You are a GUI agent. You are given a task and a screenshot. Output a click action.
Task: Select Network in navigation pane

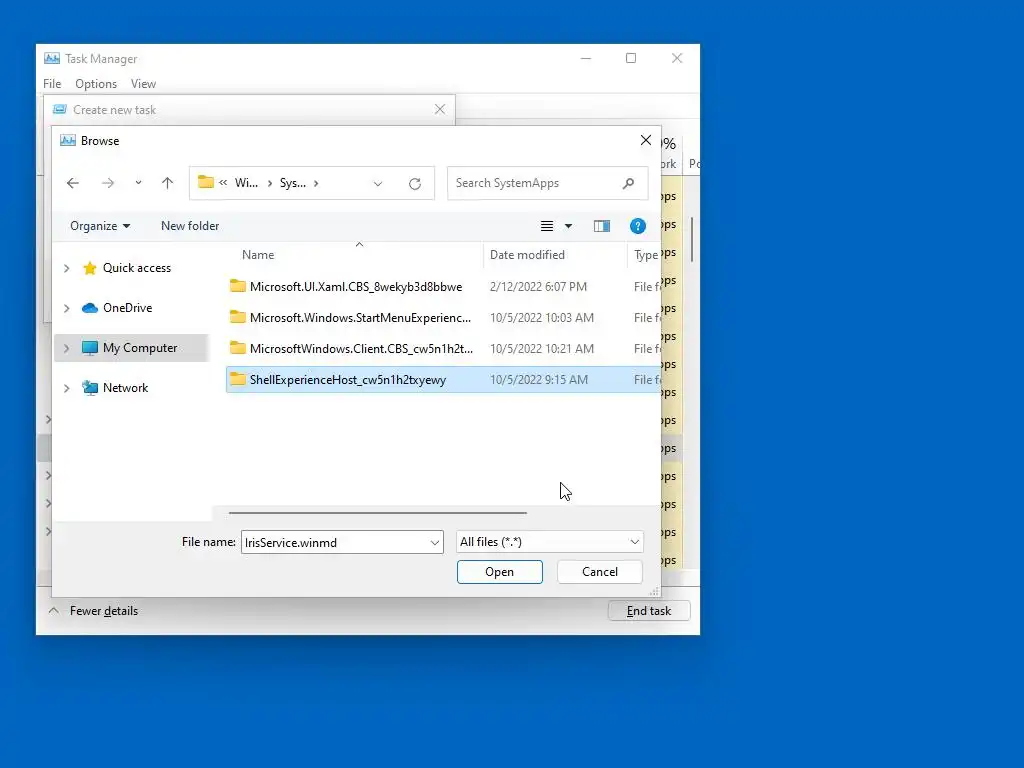pyautogui.click(x=125, y=388)
